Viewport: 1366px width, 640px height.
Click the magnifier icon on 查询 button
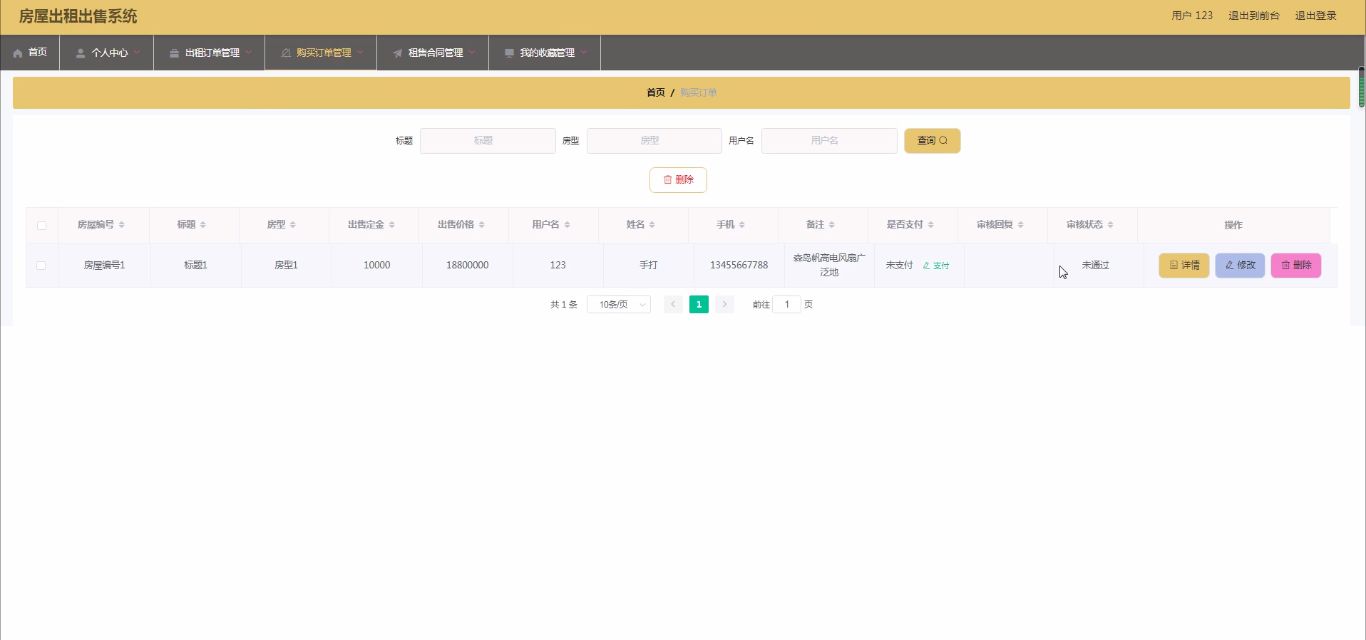click(943, 141)
